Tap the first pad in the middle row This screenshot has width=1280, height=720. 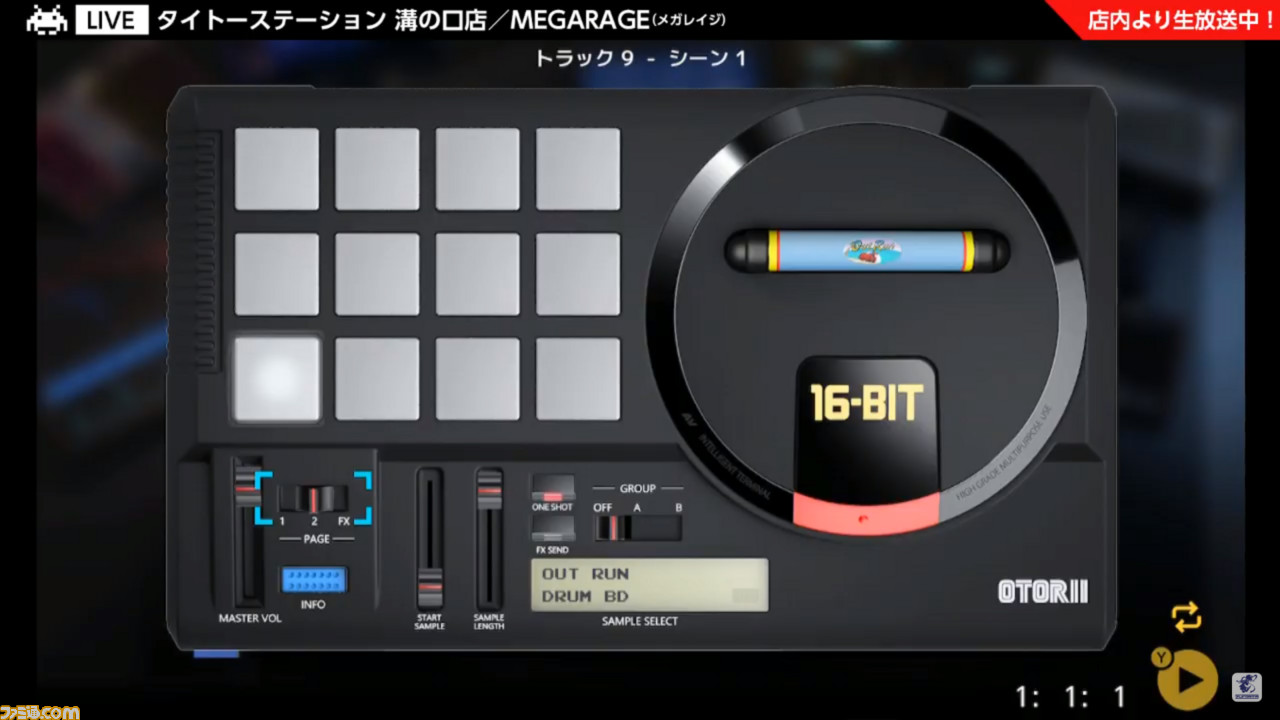tap(277, 274)
